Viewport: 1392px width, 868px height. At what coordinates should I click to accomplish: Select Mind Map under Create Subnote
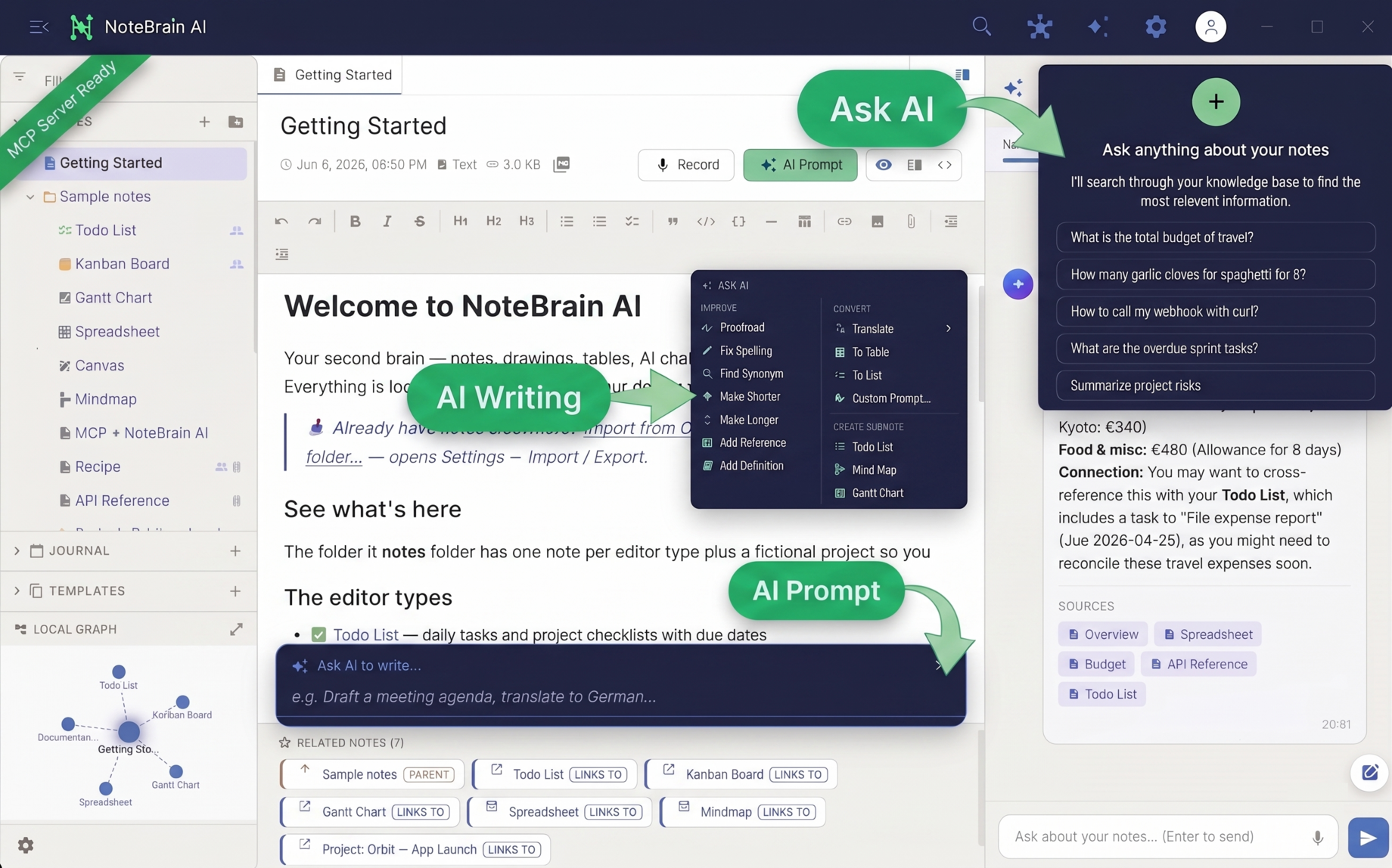coord(874,470)
